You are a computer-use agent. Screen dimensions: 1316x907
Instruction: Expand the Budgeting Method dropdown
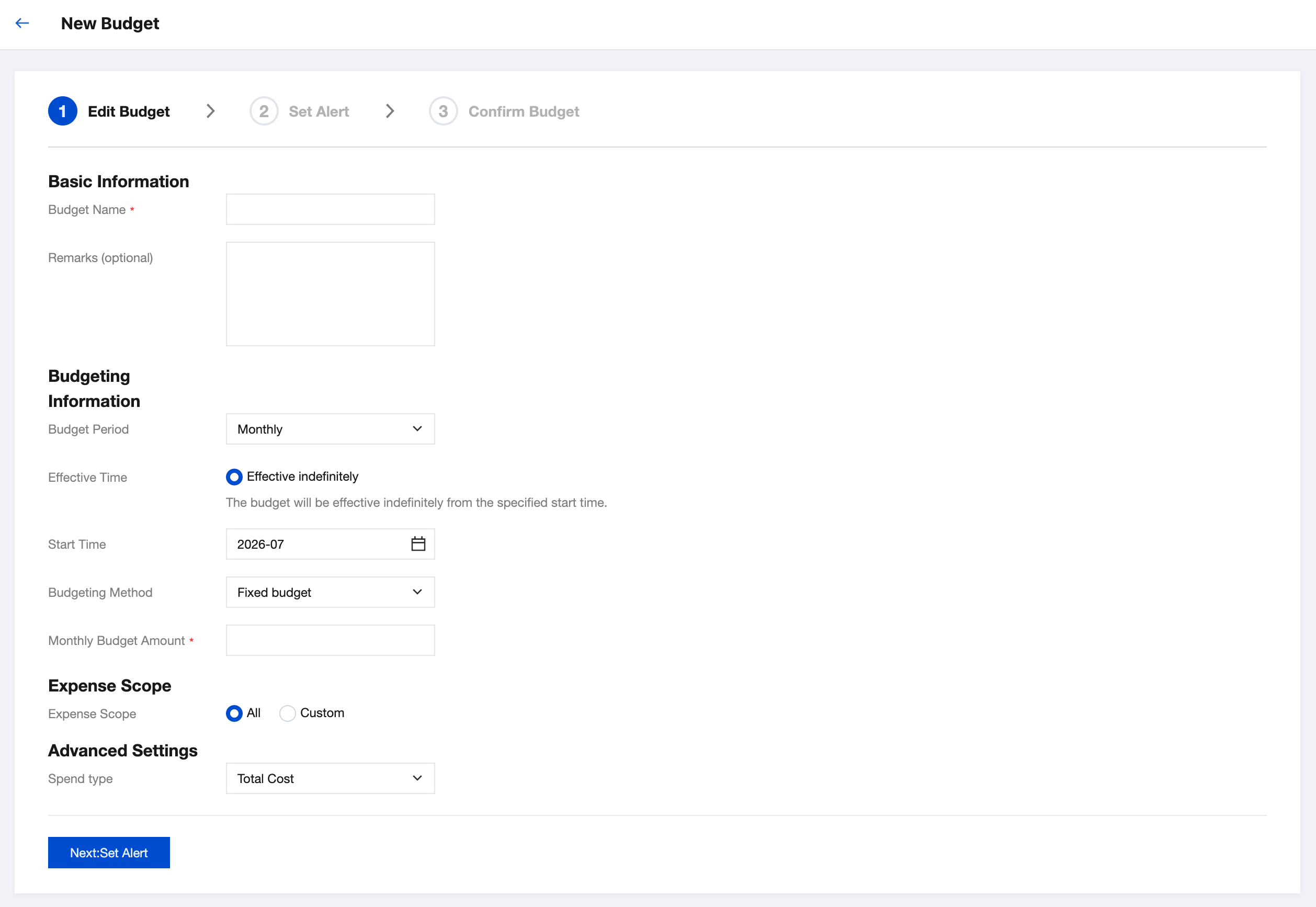pos(331,592)
